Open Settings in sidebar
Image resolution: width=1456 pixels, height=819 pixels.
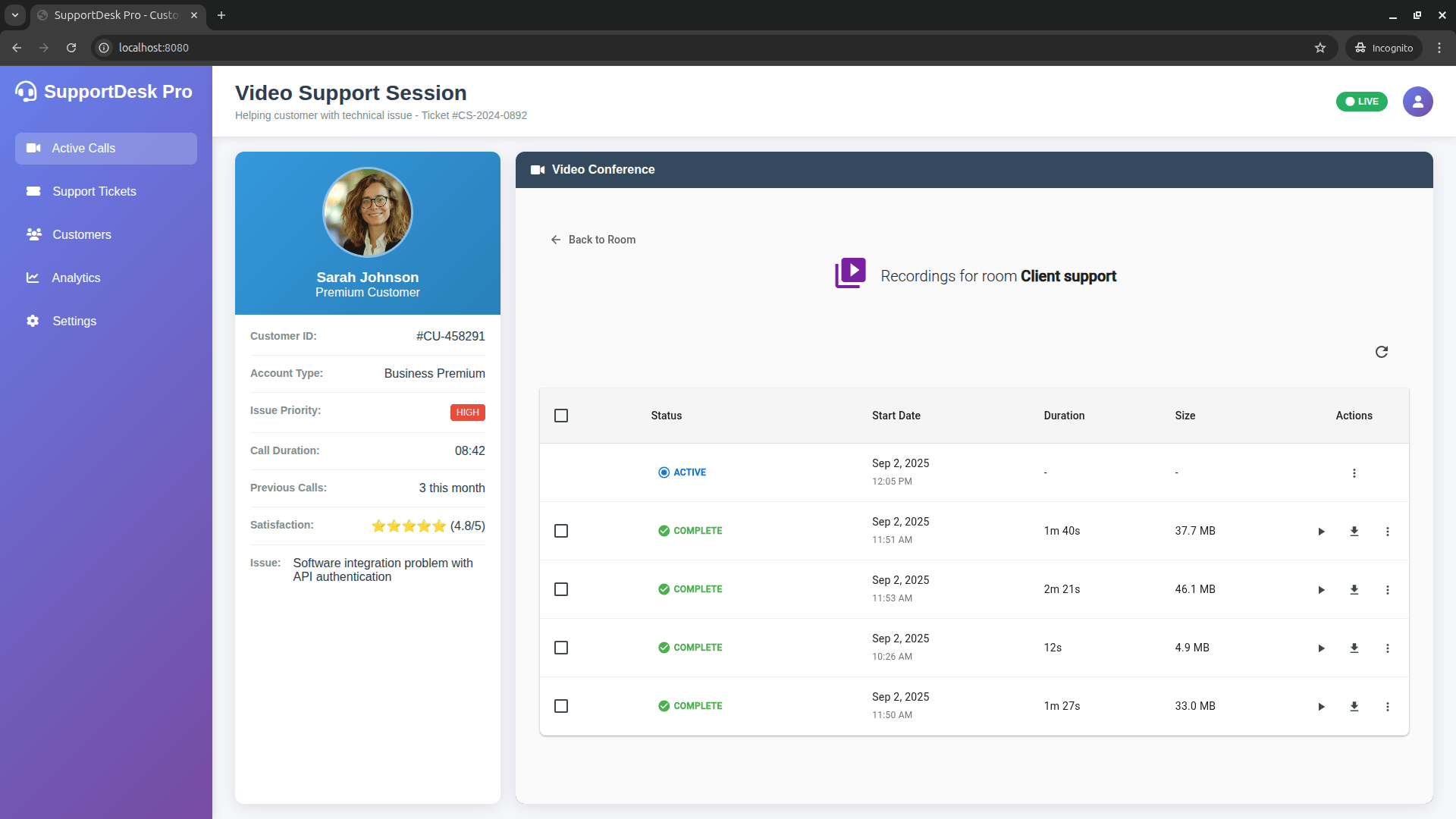(106, 322)
